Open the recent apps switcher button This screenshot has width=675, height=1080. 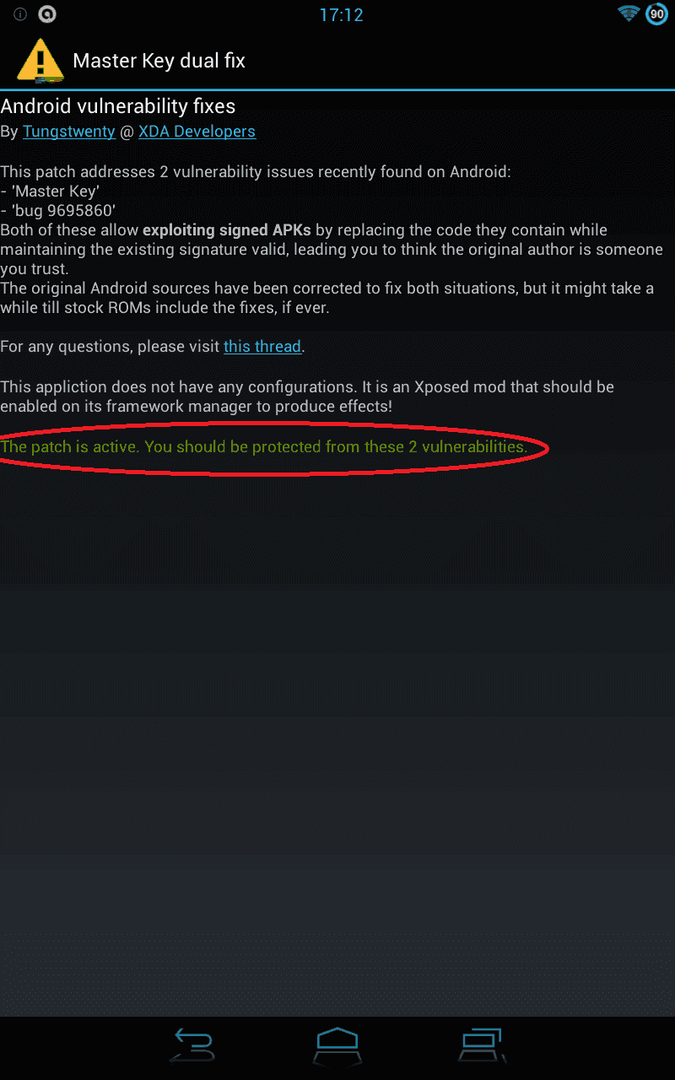pyautogui.click(x=481, y=1044)
